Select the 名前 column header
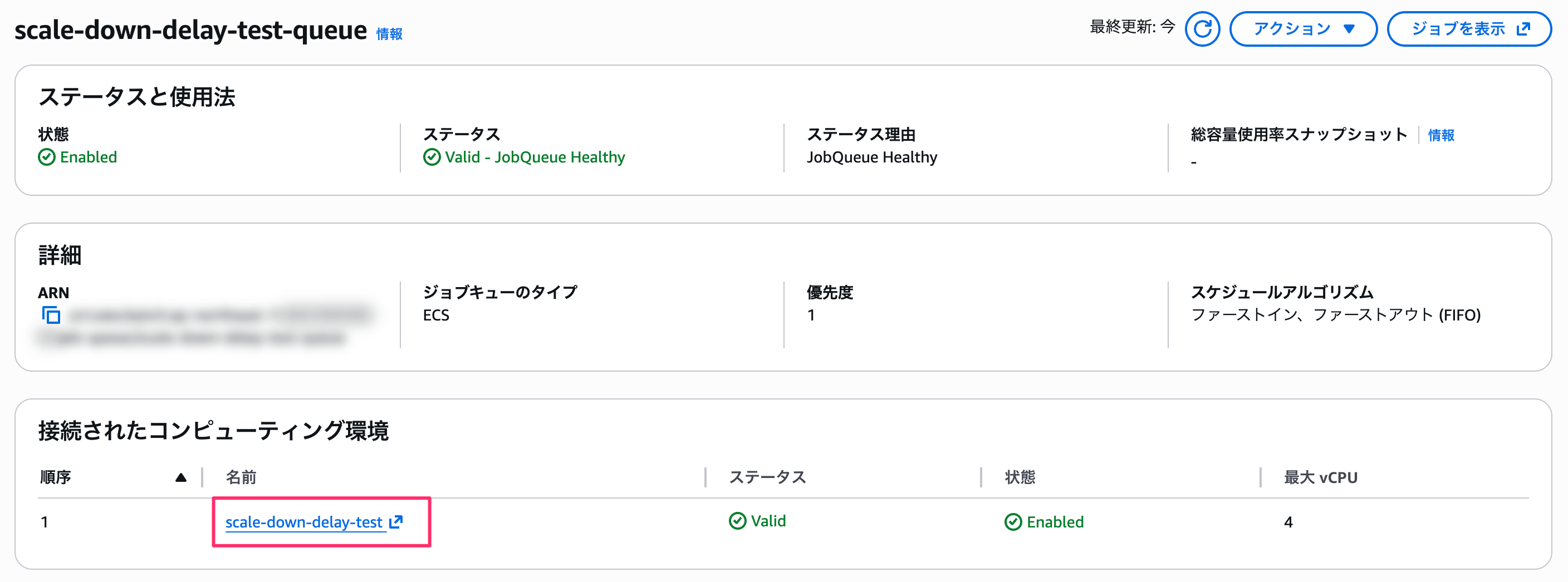Image resolution: width=1568 pixels, height=582 pixels. (x=242, y=477)
